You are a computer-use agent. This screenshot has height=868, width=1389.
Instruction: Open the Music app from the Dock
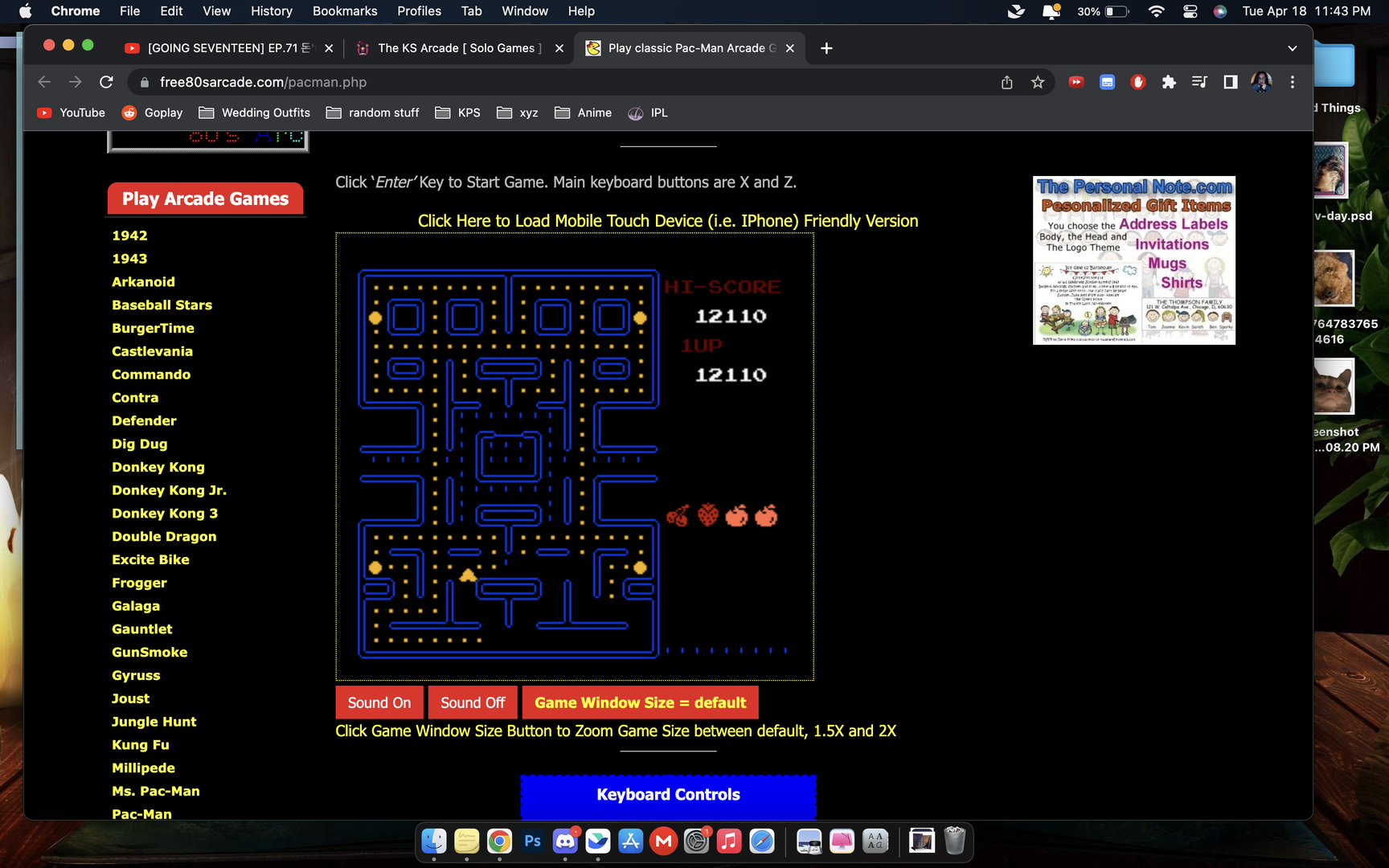(728, 841)
